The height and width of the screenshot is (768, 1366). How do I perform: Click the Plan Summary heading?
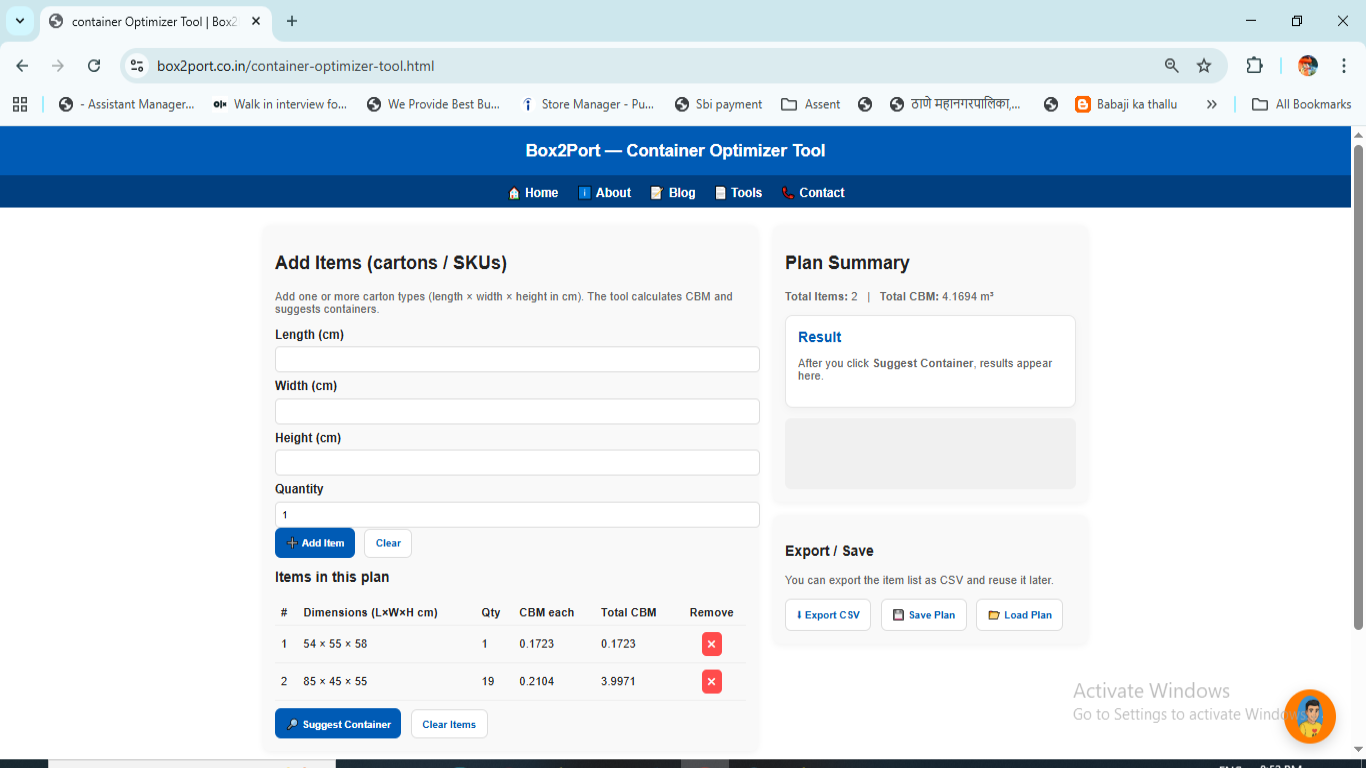tap(847, 263)
